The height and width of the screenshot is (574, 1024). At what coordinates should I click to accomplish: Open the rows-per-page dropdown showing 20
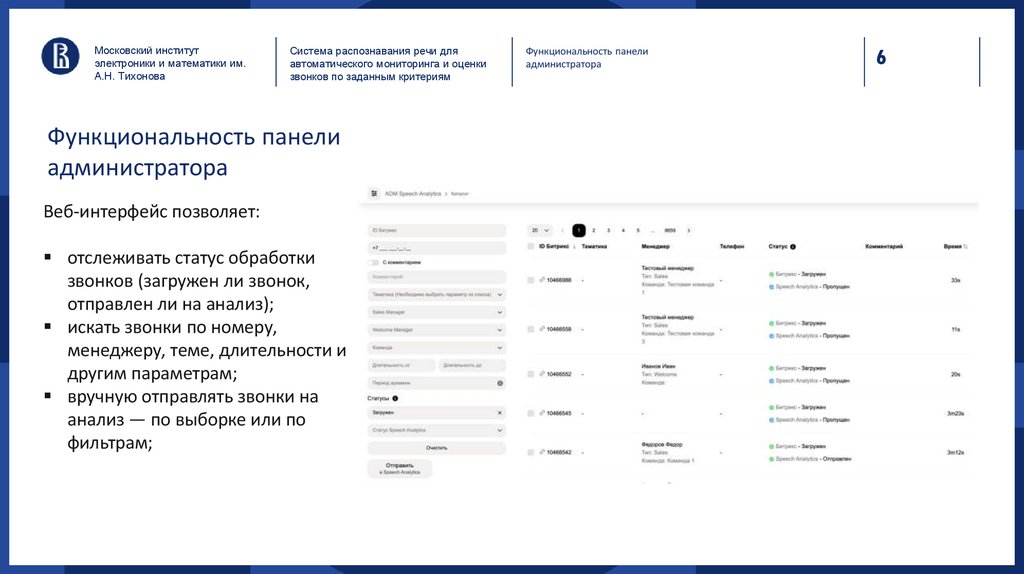(x=539, y=231)
